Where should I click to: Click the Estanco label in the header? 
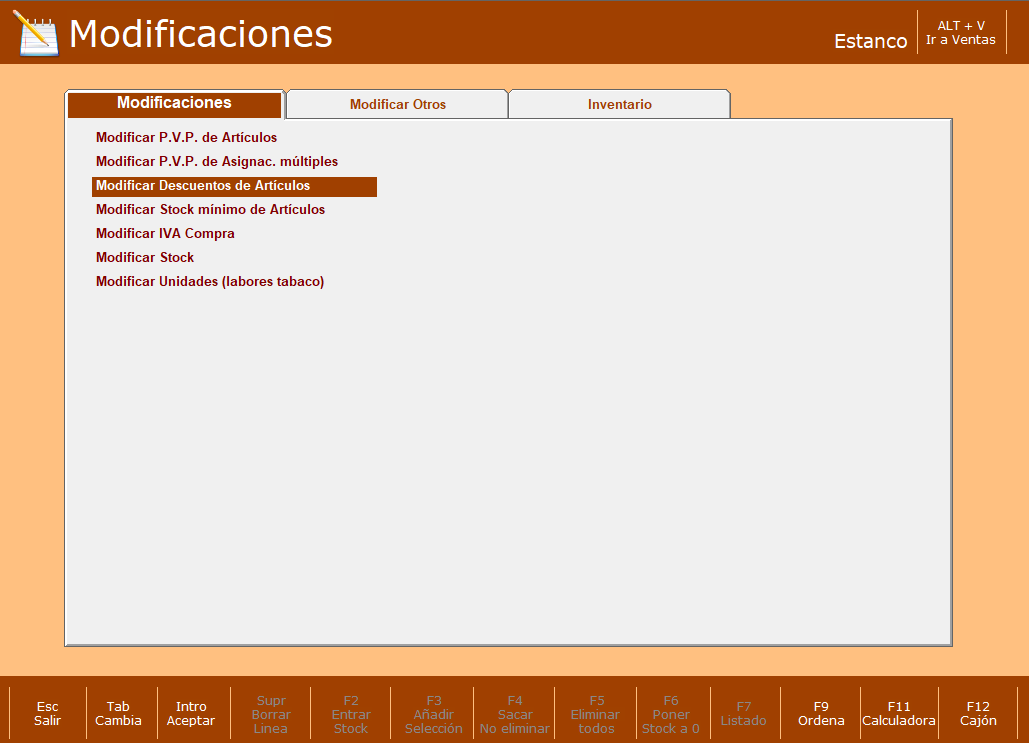point(870,41)
